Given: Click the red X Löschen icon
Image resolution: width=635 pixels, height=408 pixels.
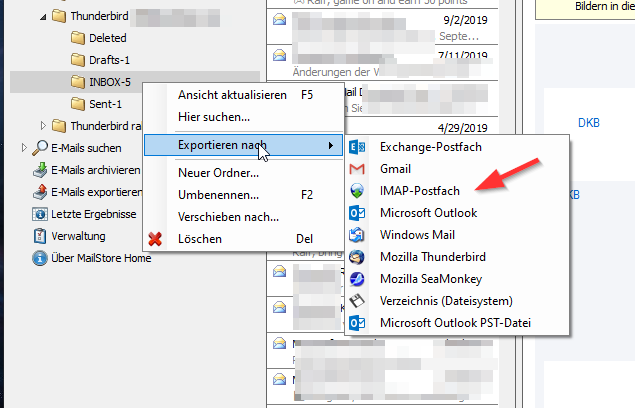Looking at the screenshot, I should tap(155, 239).
